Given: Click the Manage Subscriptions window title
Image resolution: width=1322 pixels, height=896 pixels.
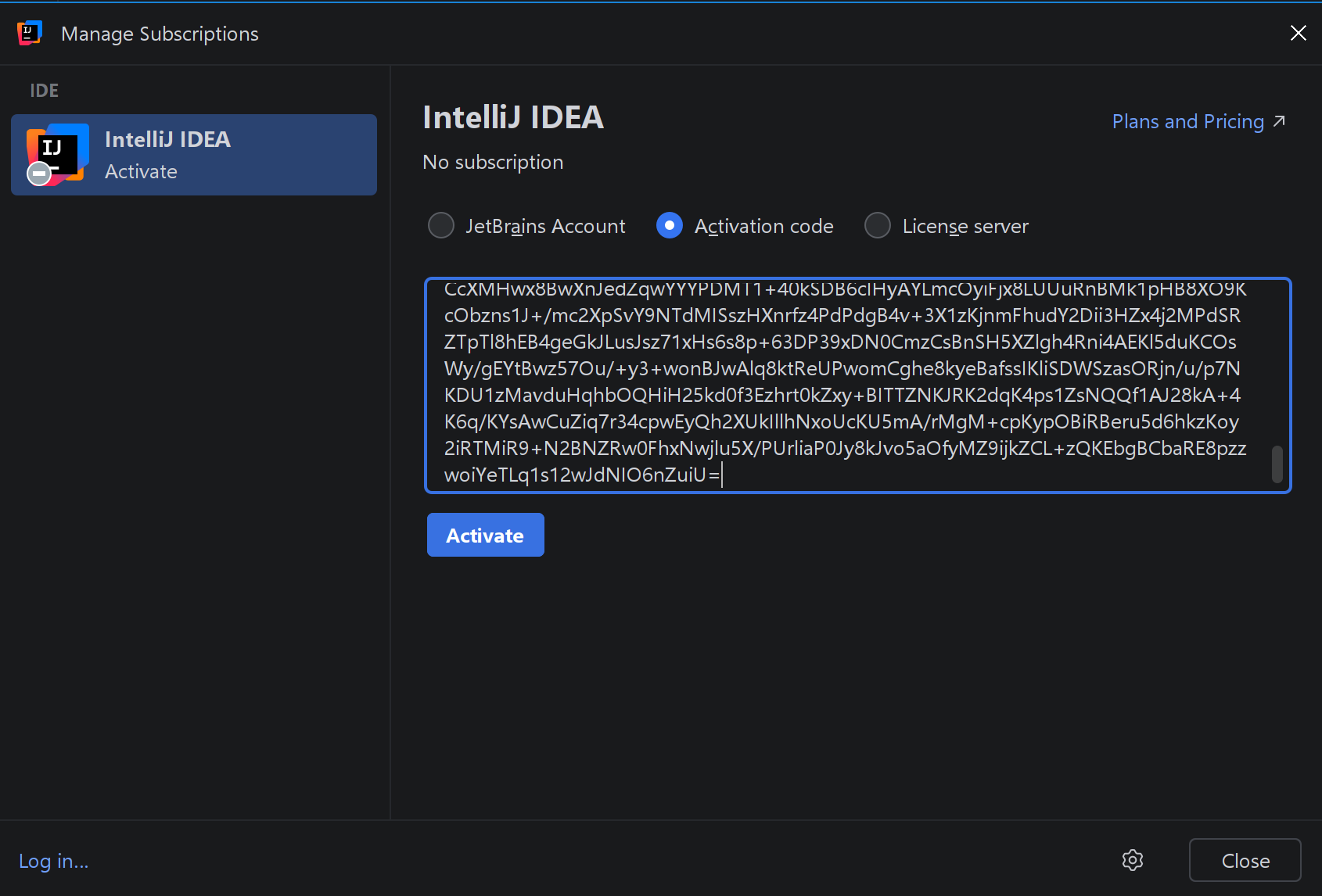Looking at the screenshot, I should [x=160, y=34].
